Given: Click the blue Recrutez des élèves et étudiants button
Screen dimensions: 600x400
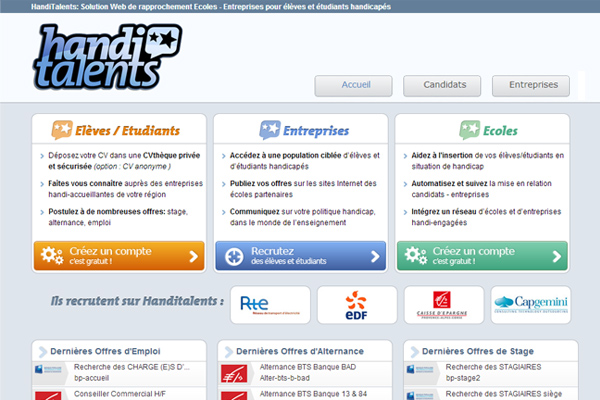Looking at the screenshot, I should 301,256.
